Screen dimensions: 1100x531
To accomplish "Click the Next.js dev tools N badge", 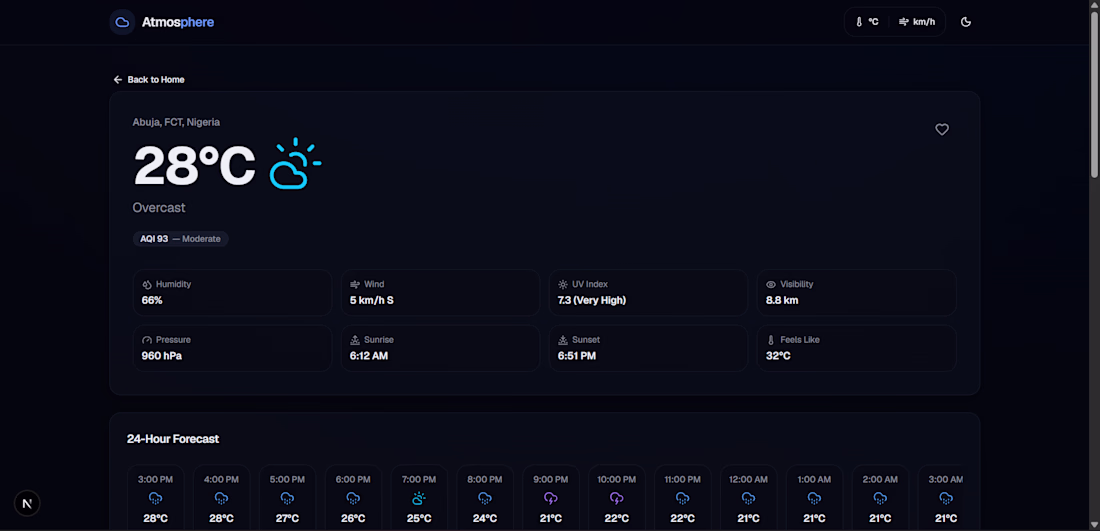I will coord(27,503).
